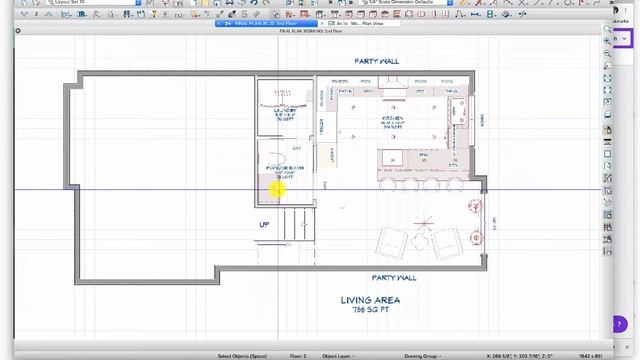The width and height of the screenshot is (640, 360).
Task: Click the staircase treads next to UP label
Action: (x=299, y=224)
